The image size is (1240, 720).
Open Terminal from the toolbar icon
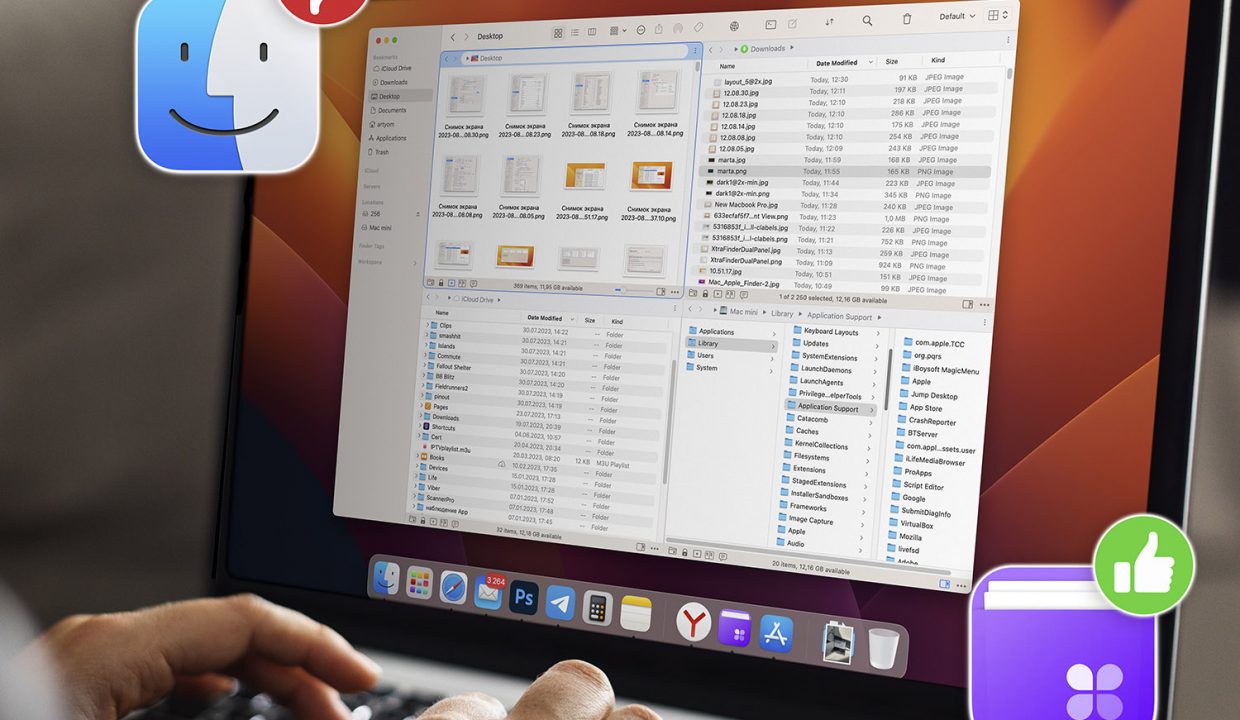click(771, 24)
